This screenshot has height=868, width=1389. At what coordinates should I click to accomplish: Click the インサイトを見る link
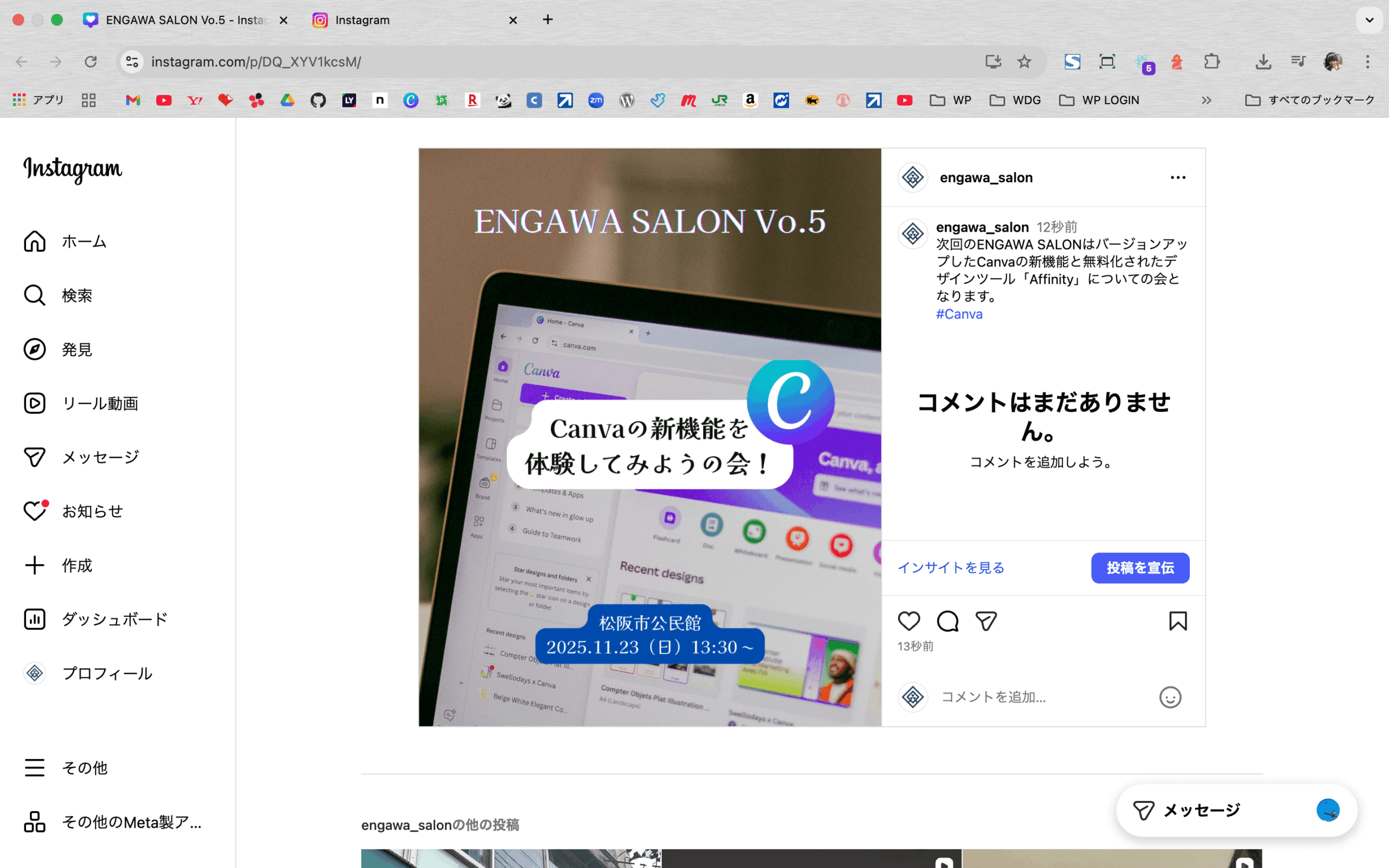click(x=951, y=568)
